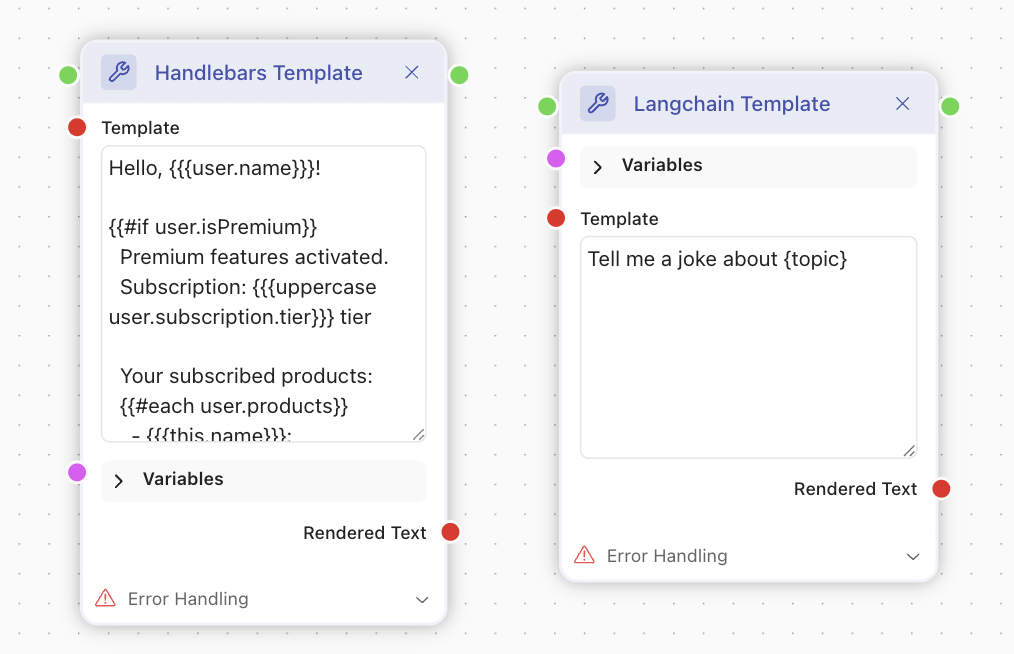This screenshot has height=654, width=1014.
Task: Close the Langchain Template node
Action: click(x=902, y=104)
